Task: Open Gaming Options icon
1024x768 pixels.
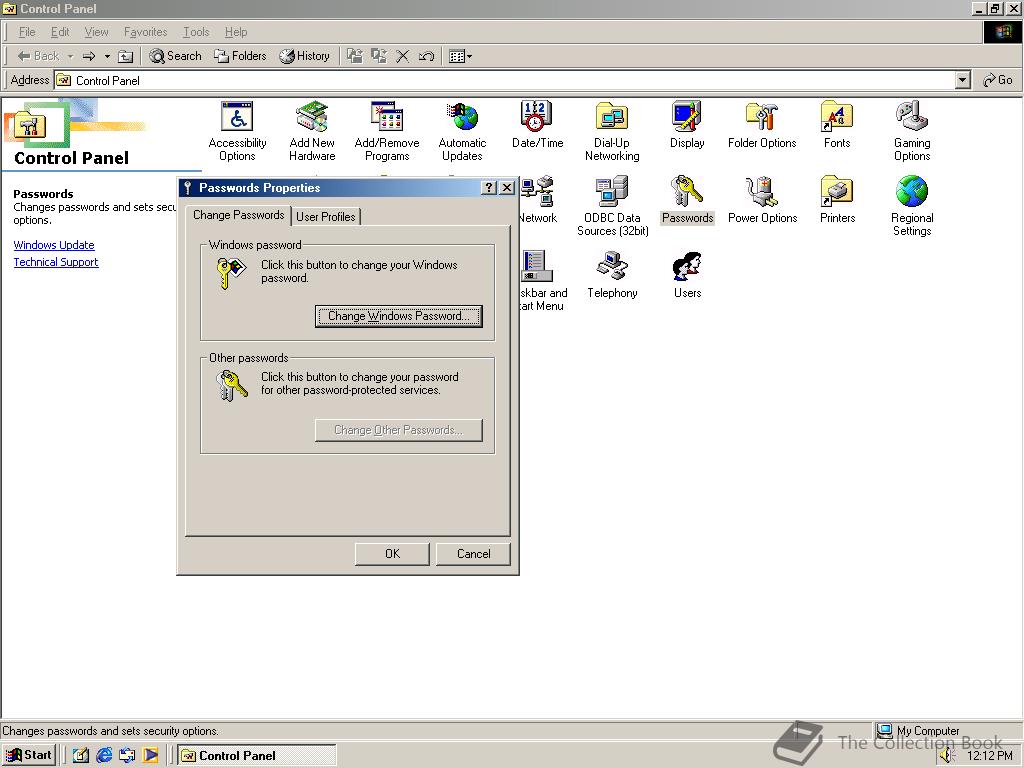Action: tap(912, 131)
